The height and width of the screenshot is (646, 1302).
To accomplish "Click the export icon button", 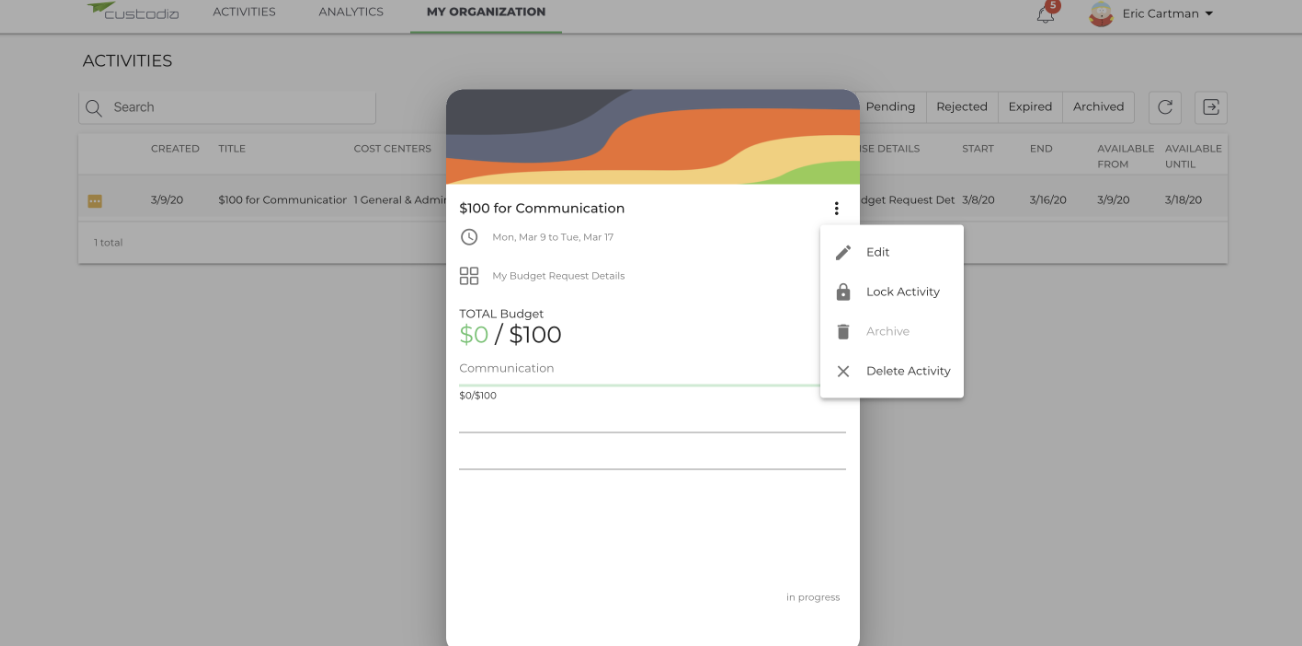I will [x=1211, y=107].
